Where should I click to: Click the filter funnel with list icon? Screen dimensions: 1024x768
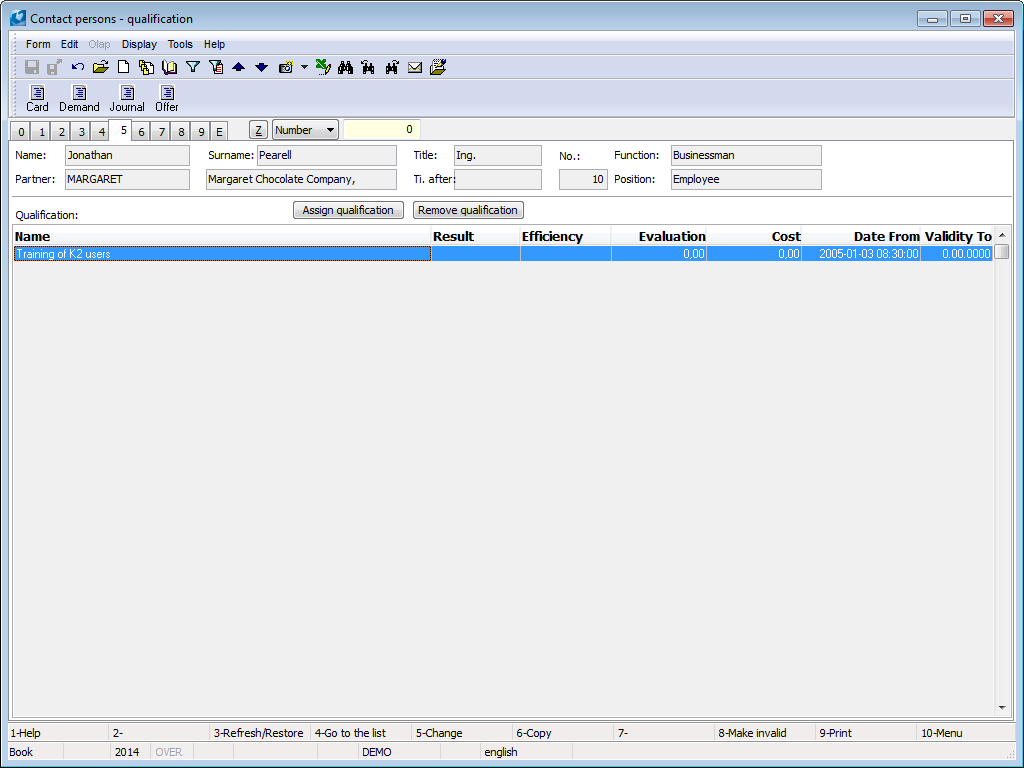[x=216, y=67]
